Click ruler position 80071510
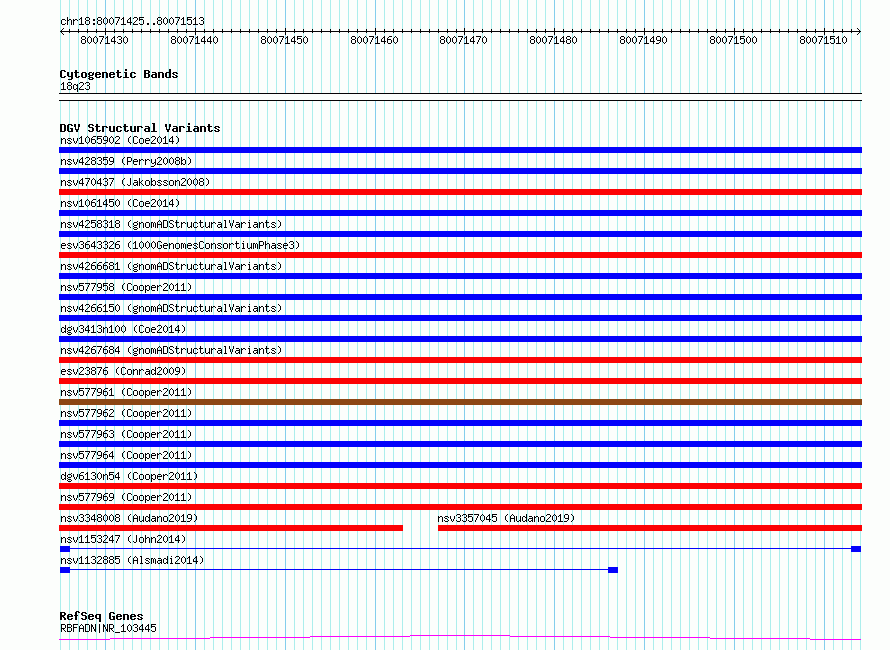Image resolution: width=890 pixels, height=650 pixels. tap(823, 40)
